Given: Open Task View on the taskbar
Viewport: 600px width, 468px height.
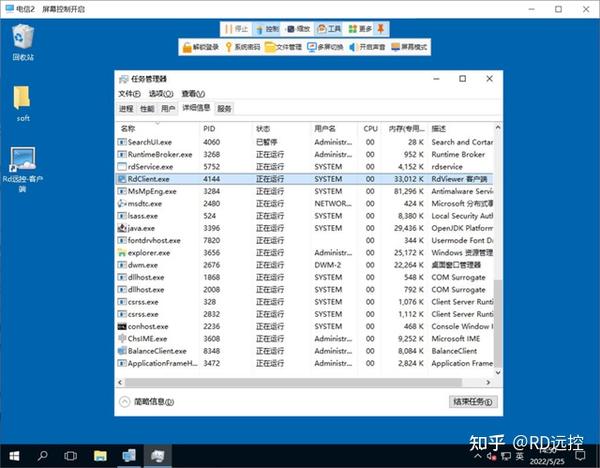Looking at the screenshot, I should tap(70, 456).
